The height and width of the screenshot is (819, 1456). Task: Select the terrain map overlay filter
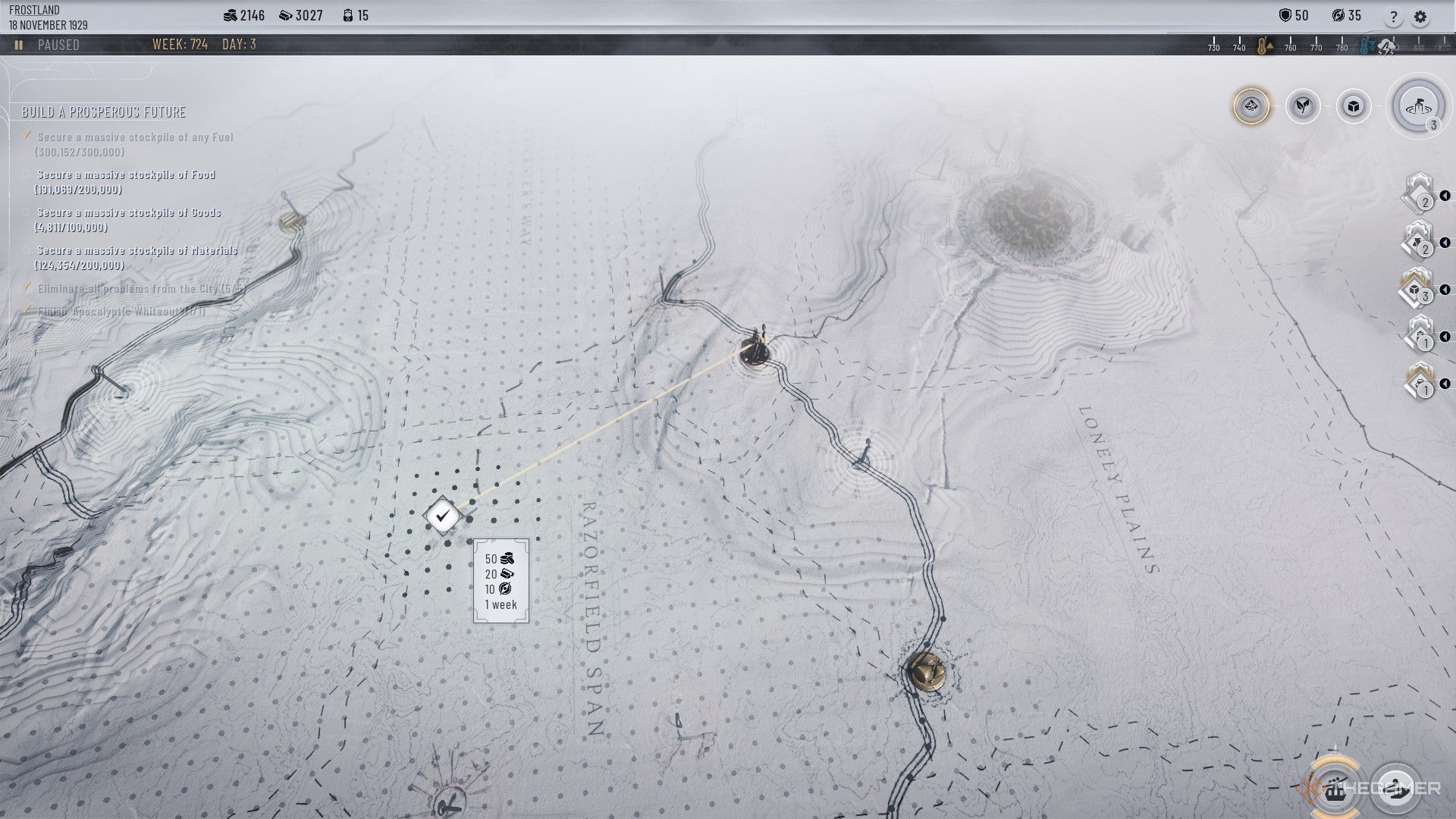coord(1251,105)
